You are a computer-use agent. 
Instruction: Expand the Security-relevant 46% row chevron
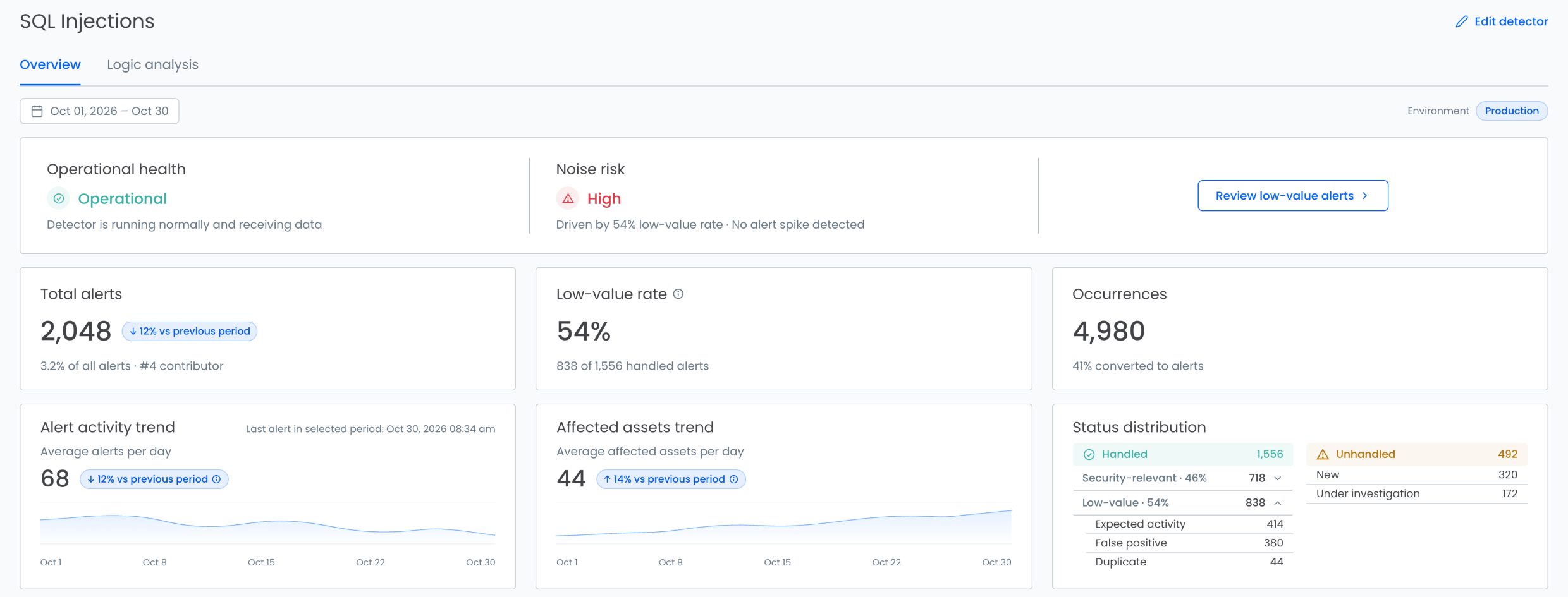pos(1278,478)
